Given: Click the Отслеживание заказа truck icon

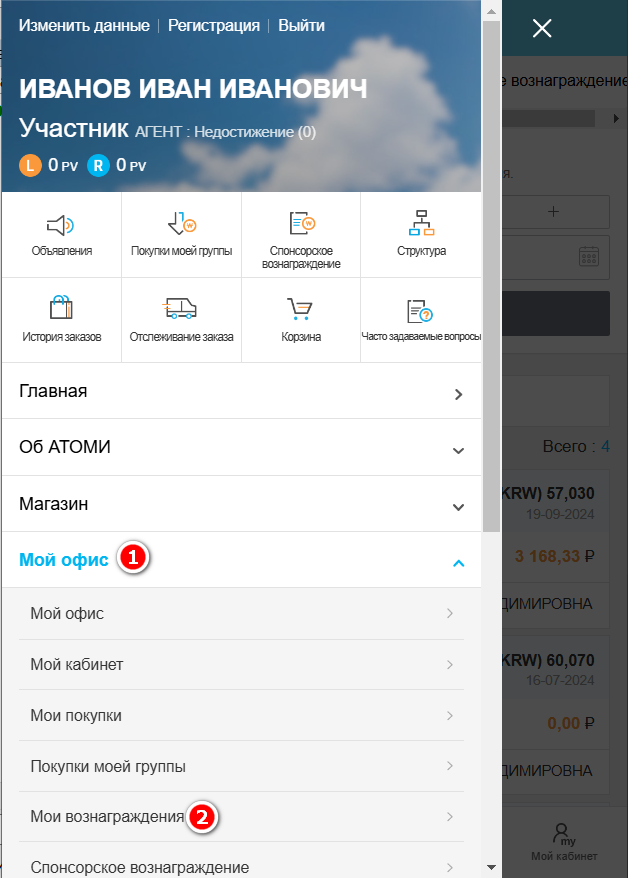Looking at the screenshot, I should (x=181, y=309).
